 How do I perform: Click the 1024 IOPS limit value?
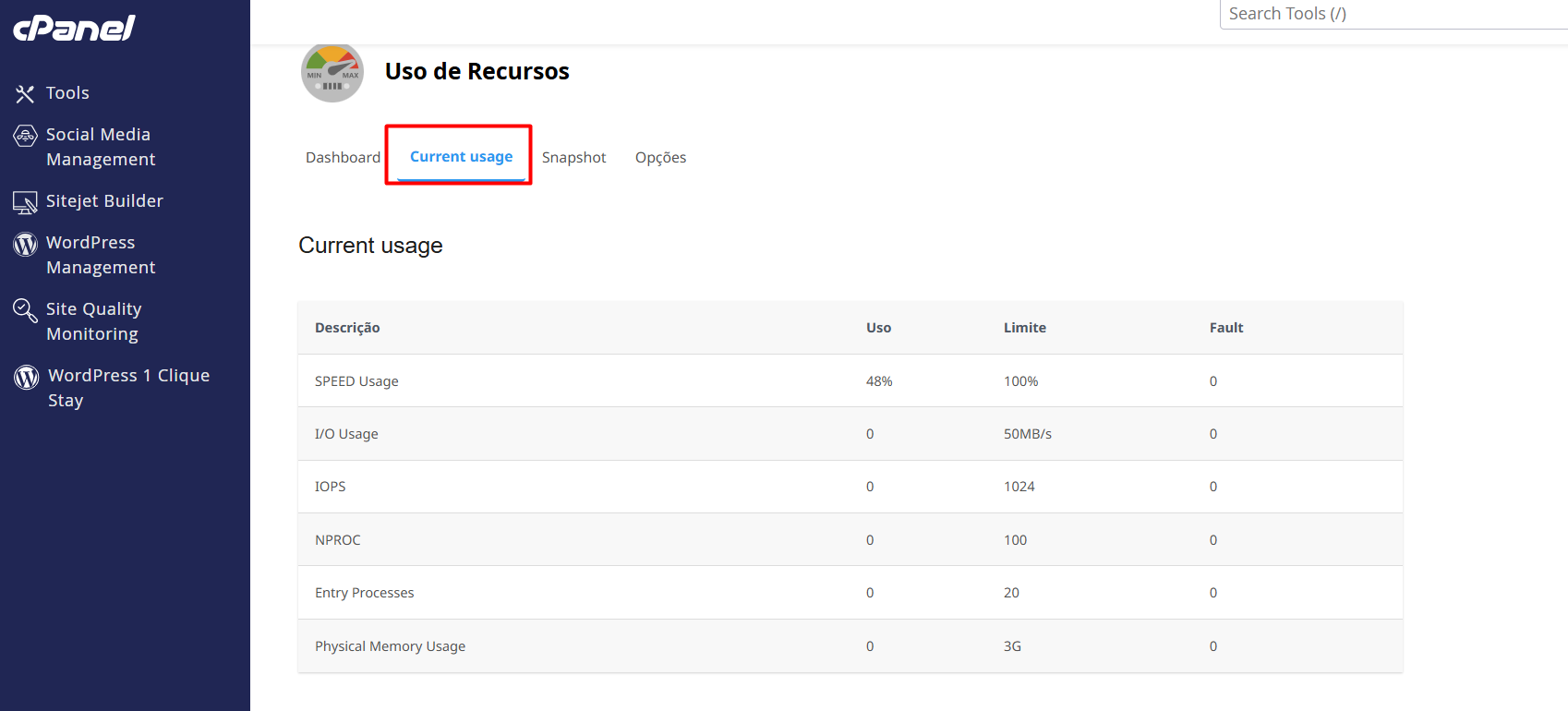click(x=1019, y=487)
